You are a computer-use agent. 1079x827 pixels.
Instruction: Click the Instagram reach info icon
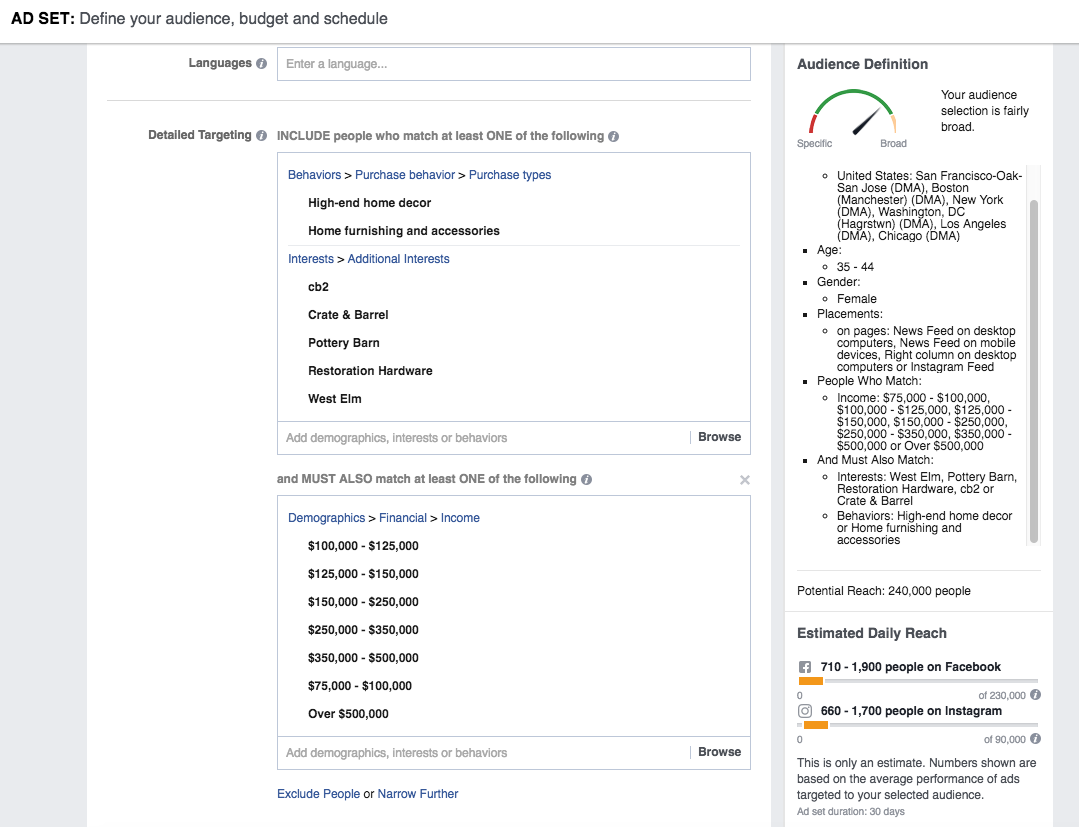coord(1035,739)
